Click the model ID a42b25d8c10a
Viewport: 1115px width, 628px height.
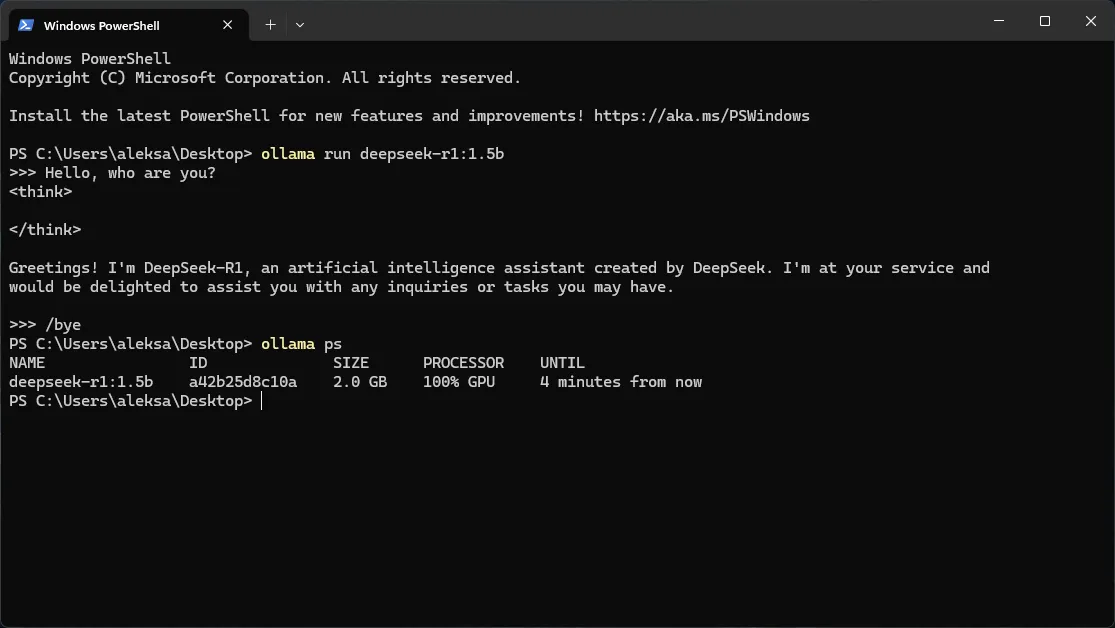pos(243,381)
